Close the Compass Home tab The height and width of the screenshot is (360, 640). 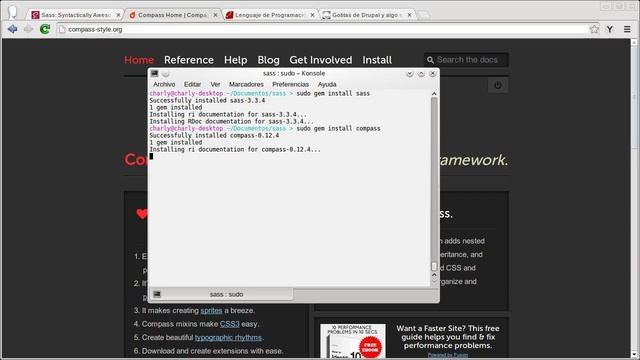(216, 15)
